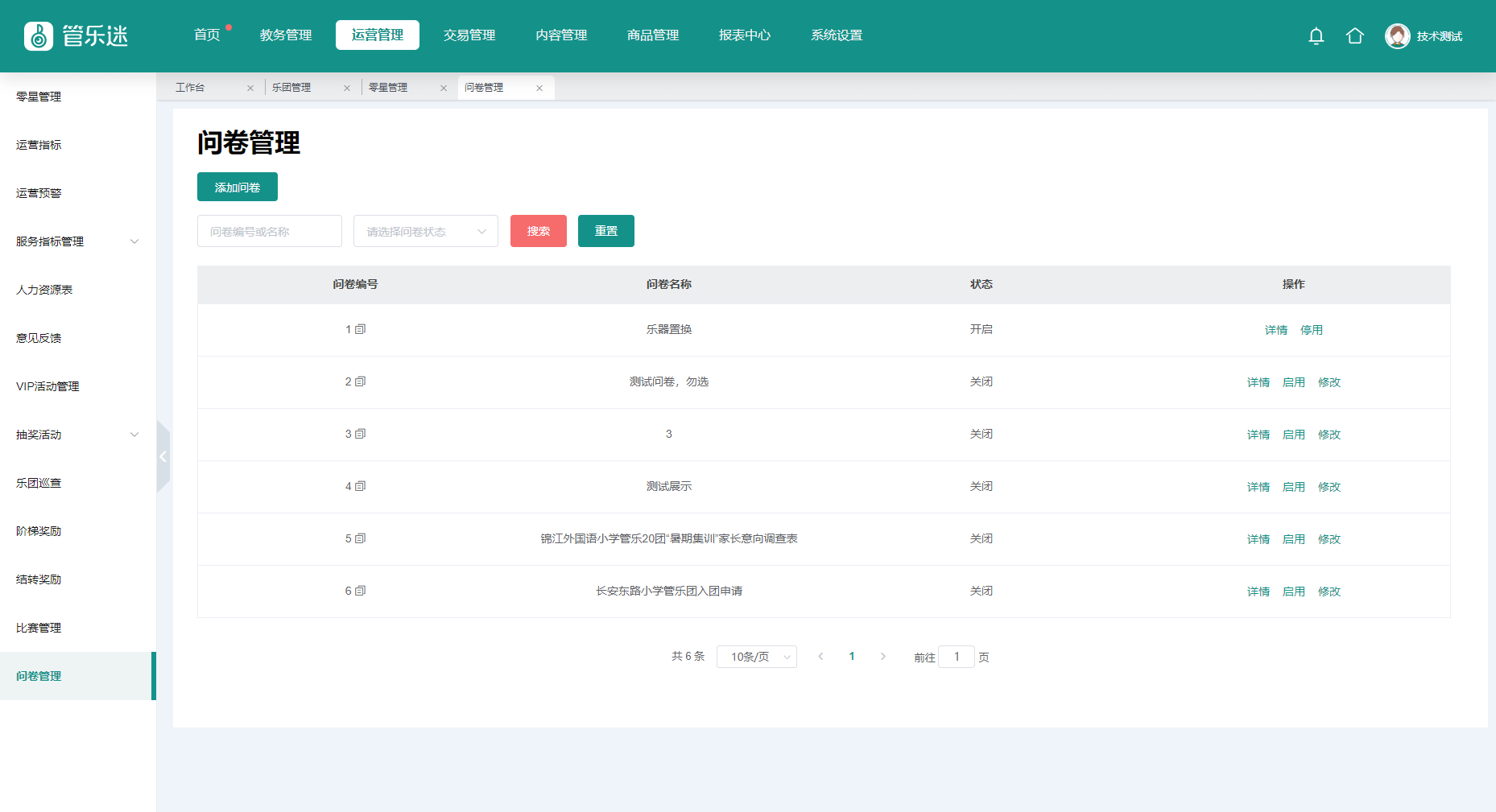Click copy icon beside questionnaire number 4
The width and height of the screenshot is (1496, 812).
click(361, 486)
